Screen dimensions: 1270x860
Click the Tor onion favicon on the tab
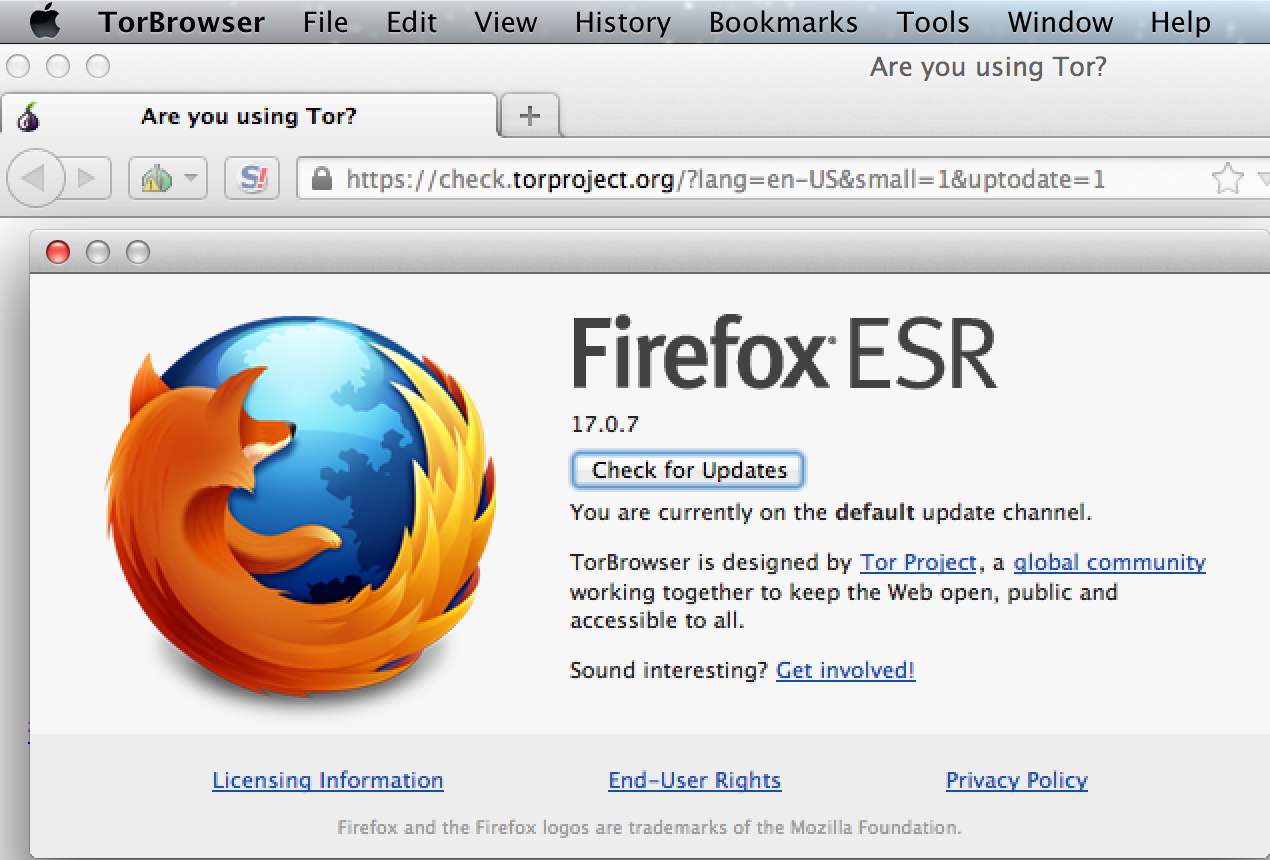[30, 117]
